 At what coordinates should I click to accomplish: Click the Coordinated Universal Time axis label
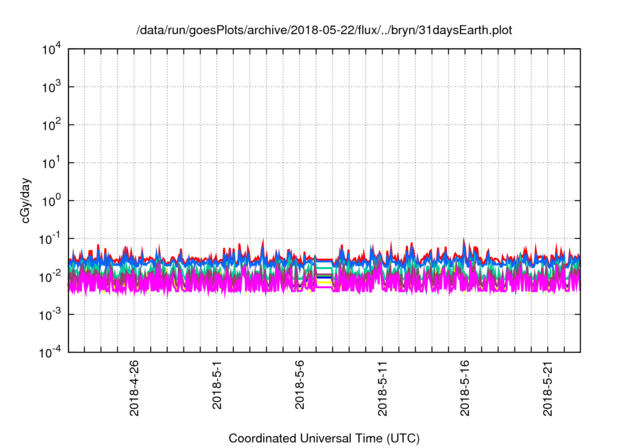[322, 438]
